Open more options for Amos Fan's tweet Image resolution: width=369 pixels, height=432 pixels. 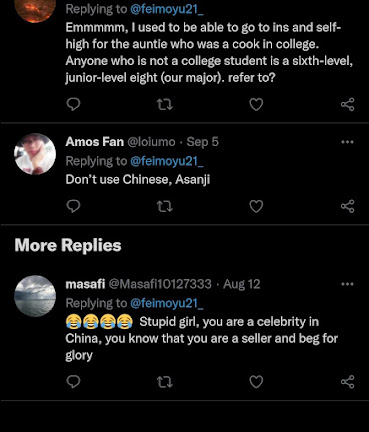(347, 142)
